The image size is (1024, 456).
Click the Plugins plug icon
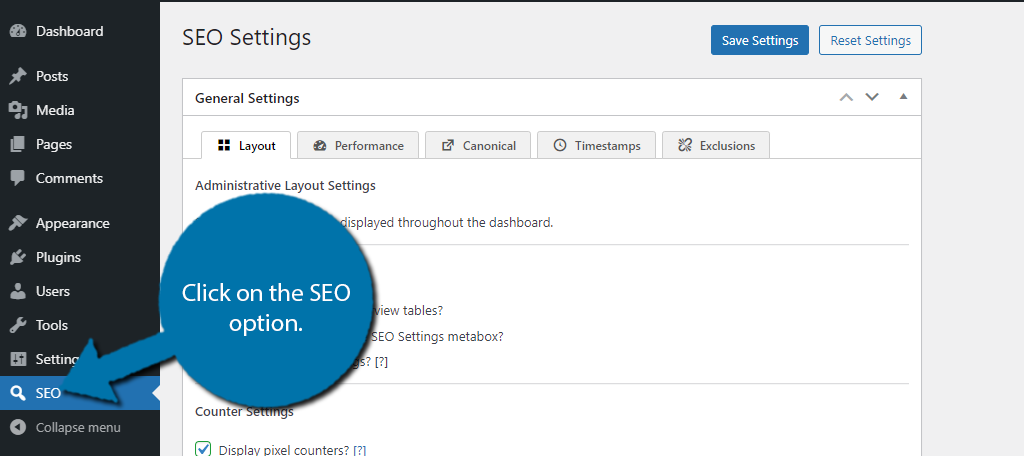tap(18, 257)
